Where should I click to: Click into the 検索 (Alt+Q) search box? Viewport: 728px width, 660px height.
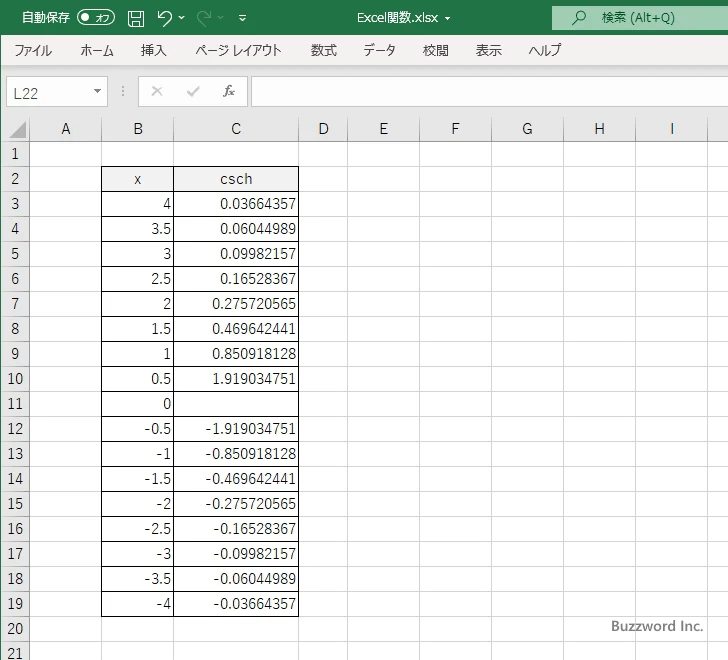click(640, 18)
